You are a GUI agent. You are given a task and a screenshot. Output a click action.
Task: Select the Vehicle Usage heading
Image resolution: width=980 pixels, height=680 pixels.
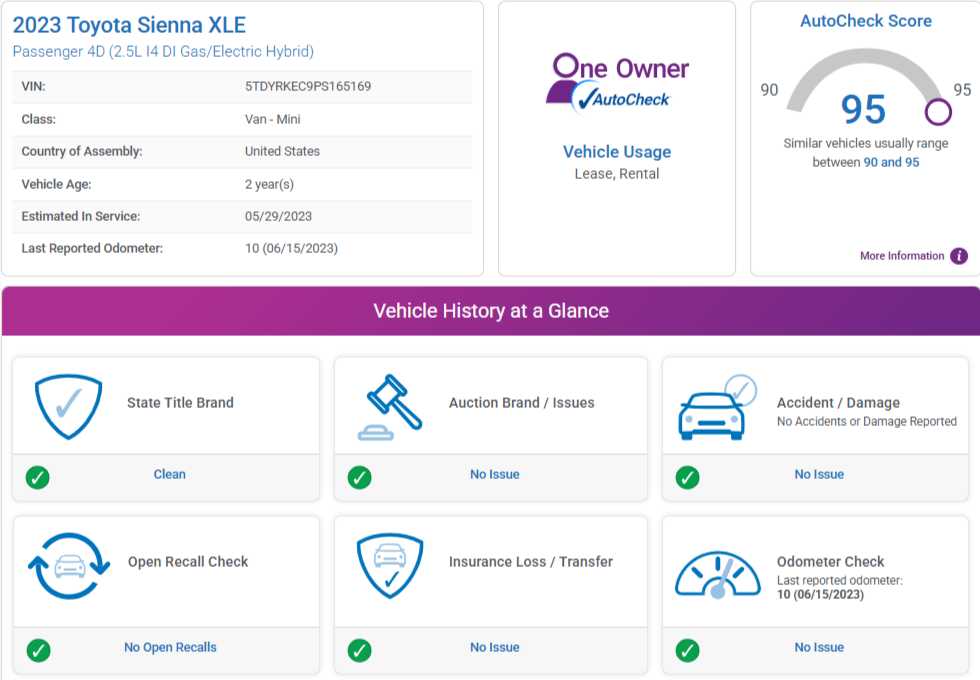click(617, 152)
